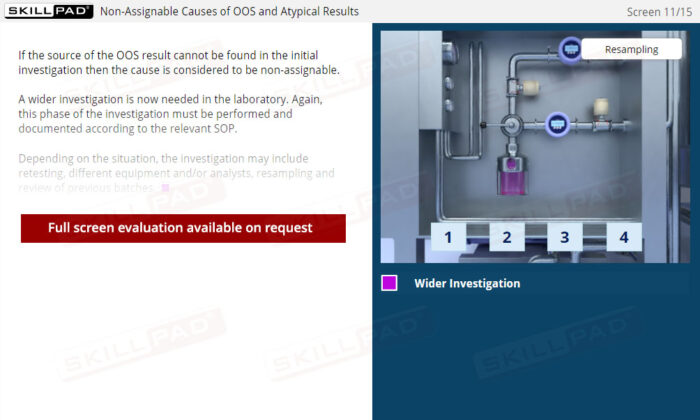Click the Screen 11/15 counter

tap(659, 12)
